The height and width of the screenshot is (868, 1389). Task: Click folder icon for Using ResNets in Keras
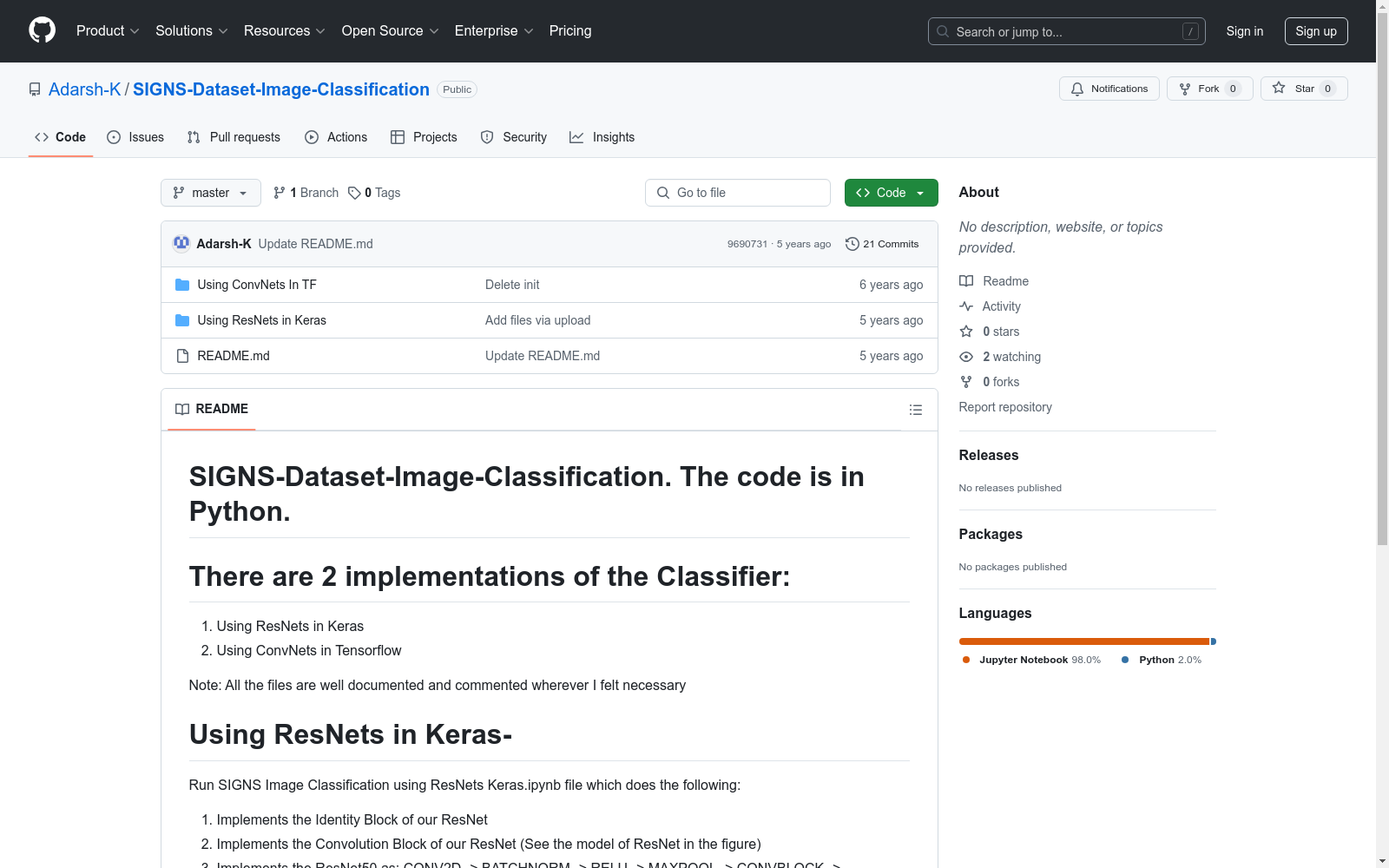pyautogui.click(x=182, y=320)
